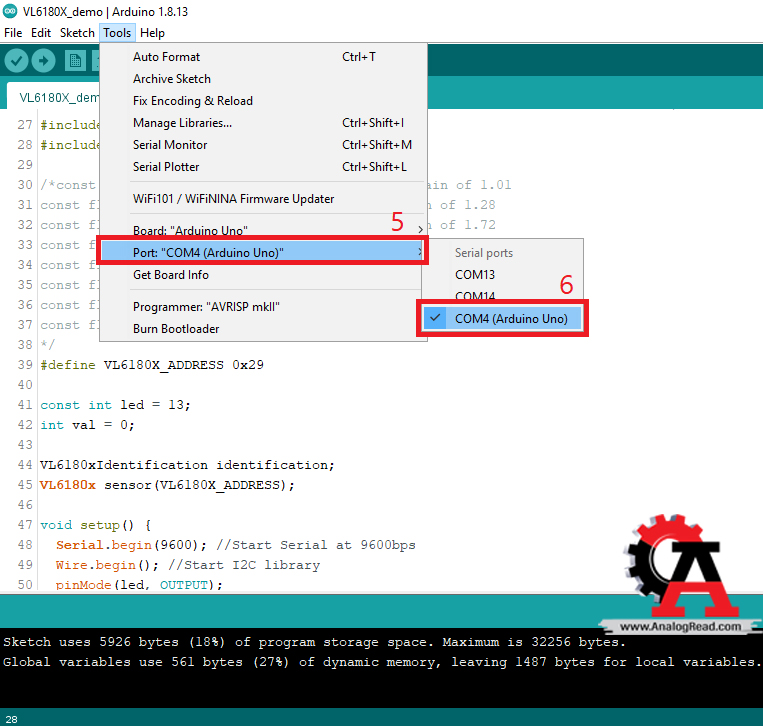
Task: Select Get Board Info menu entry
Action: click(x=263, y=274)
